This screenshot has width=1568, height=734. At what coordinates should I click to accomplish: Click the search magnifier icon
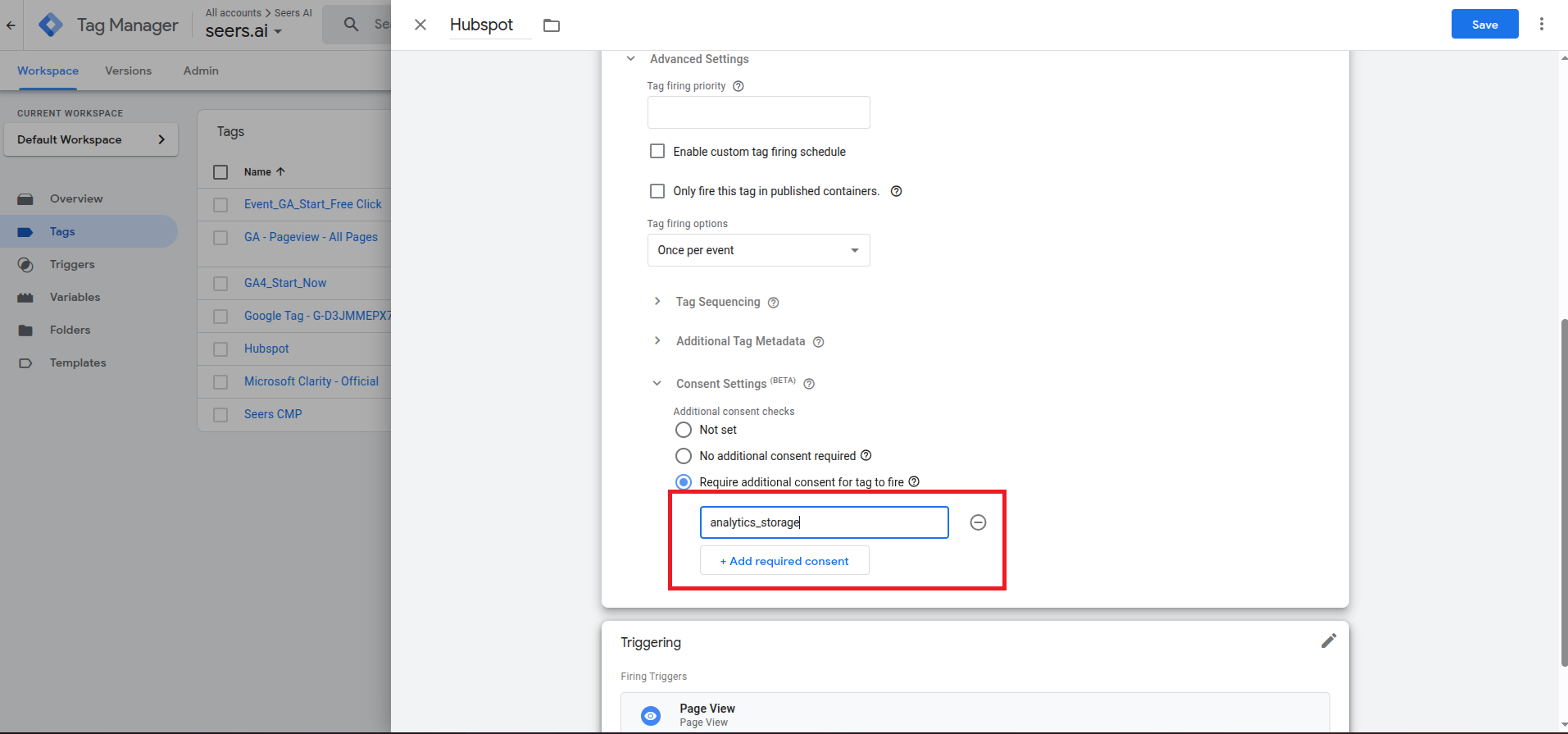pos(351,25)
